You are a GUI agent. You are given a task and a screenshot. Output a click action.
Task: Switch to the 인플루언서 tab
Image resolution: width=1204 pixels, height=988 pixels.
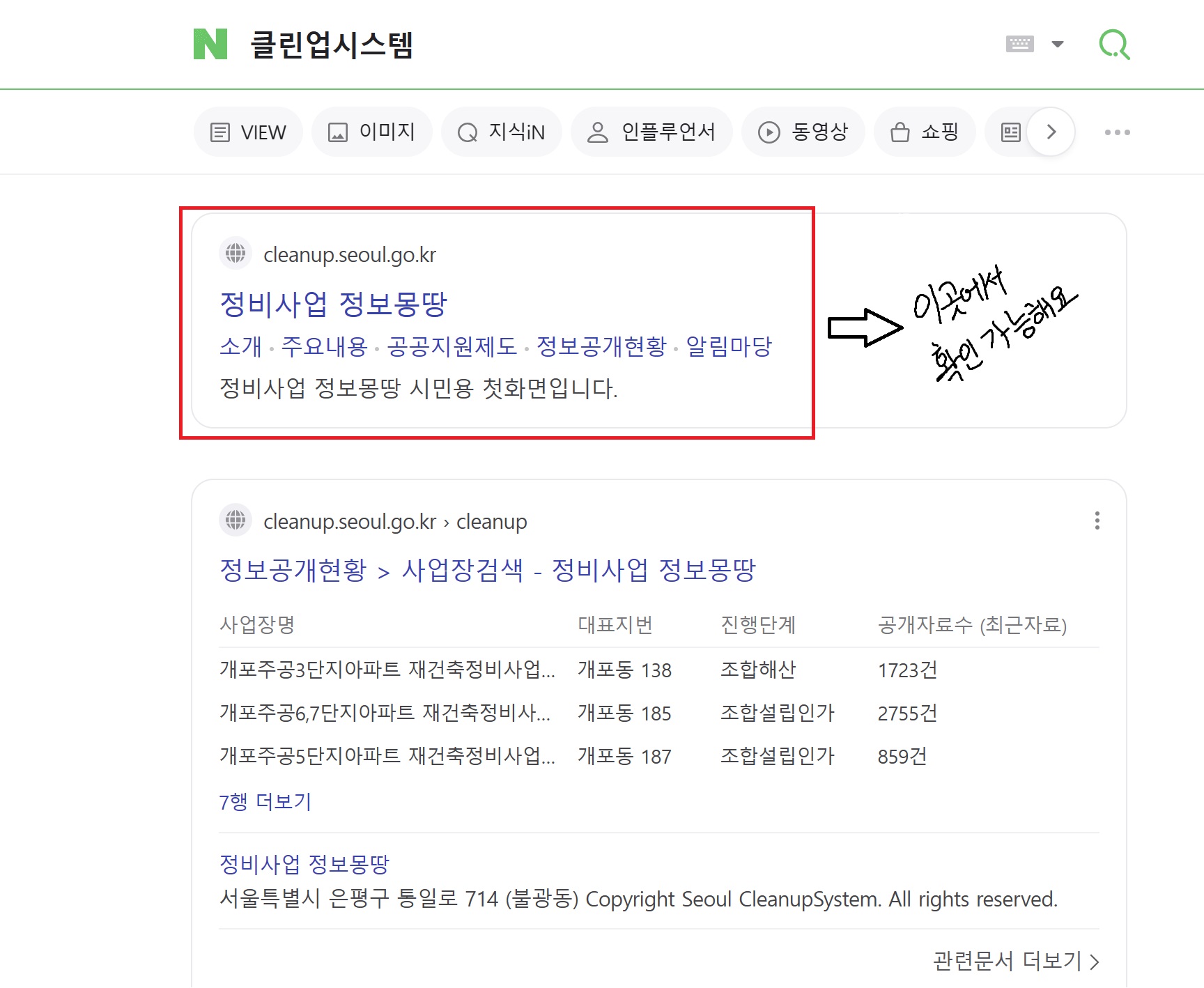click(x=652, y=132)
